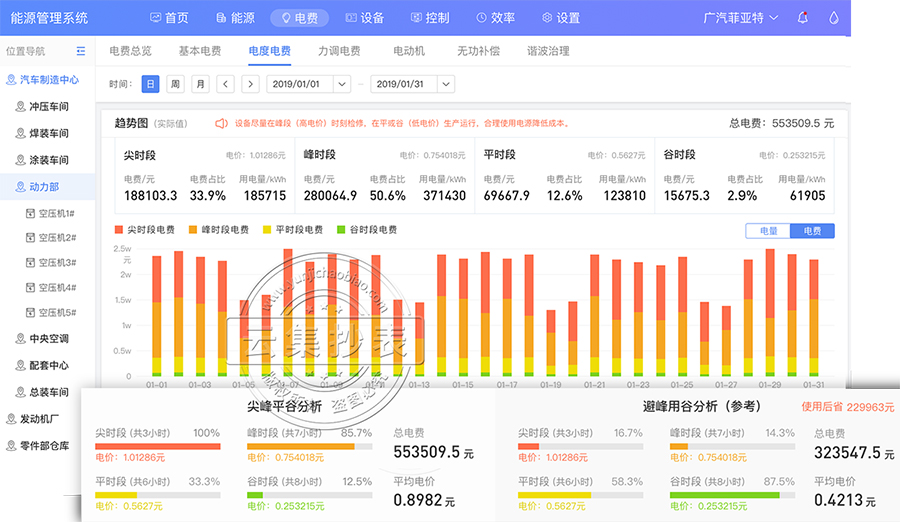Select the 月 time granularity button
Viewport: 900px width, 522px height.
tap(200, 85)
